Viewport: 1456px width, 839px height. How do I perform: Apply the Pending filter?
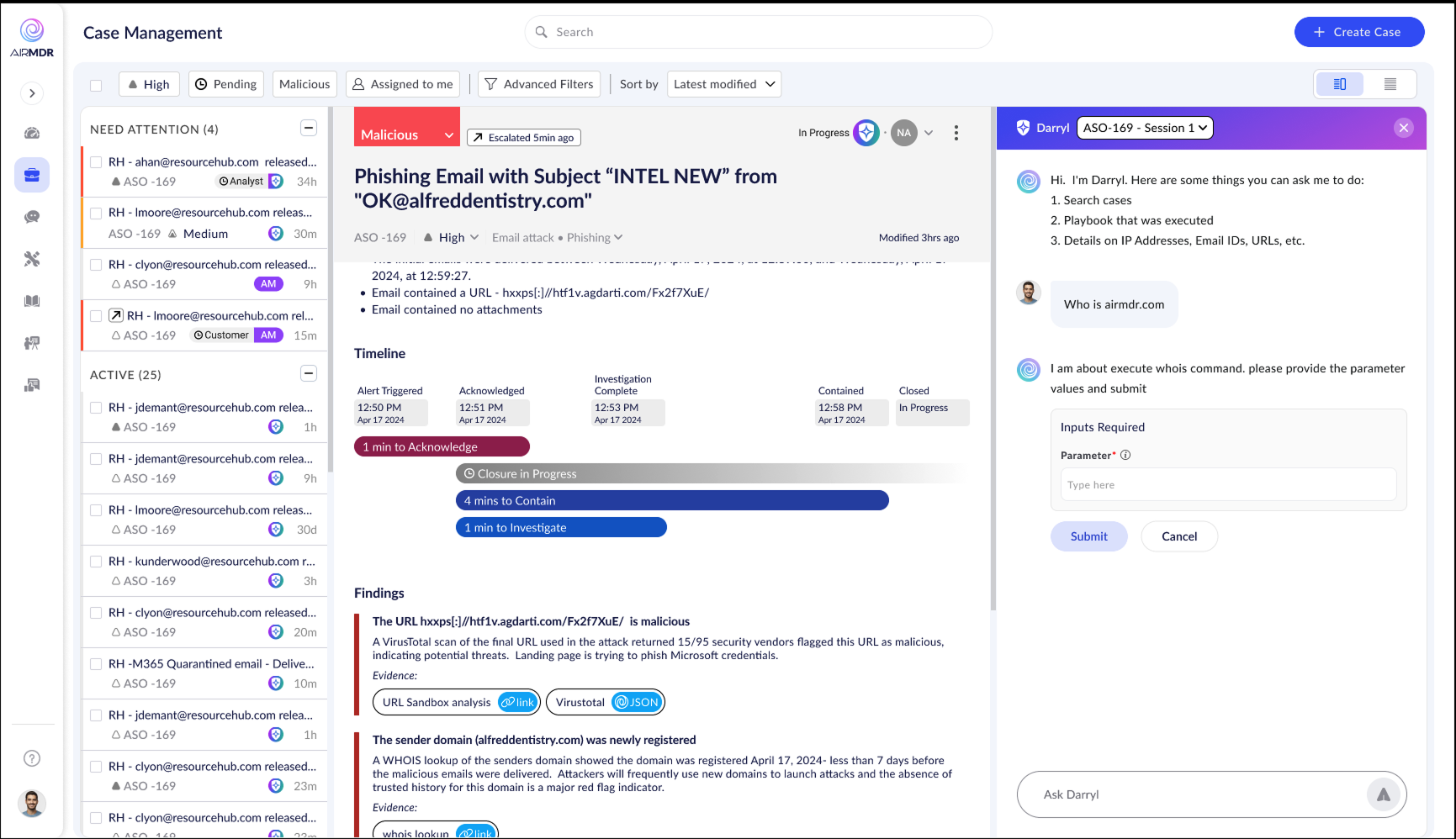[x=225, y=84]
